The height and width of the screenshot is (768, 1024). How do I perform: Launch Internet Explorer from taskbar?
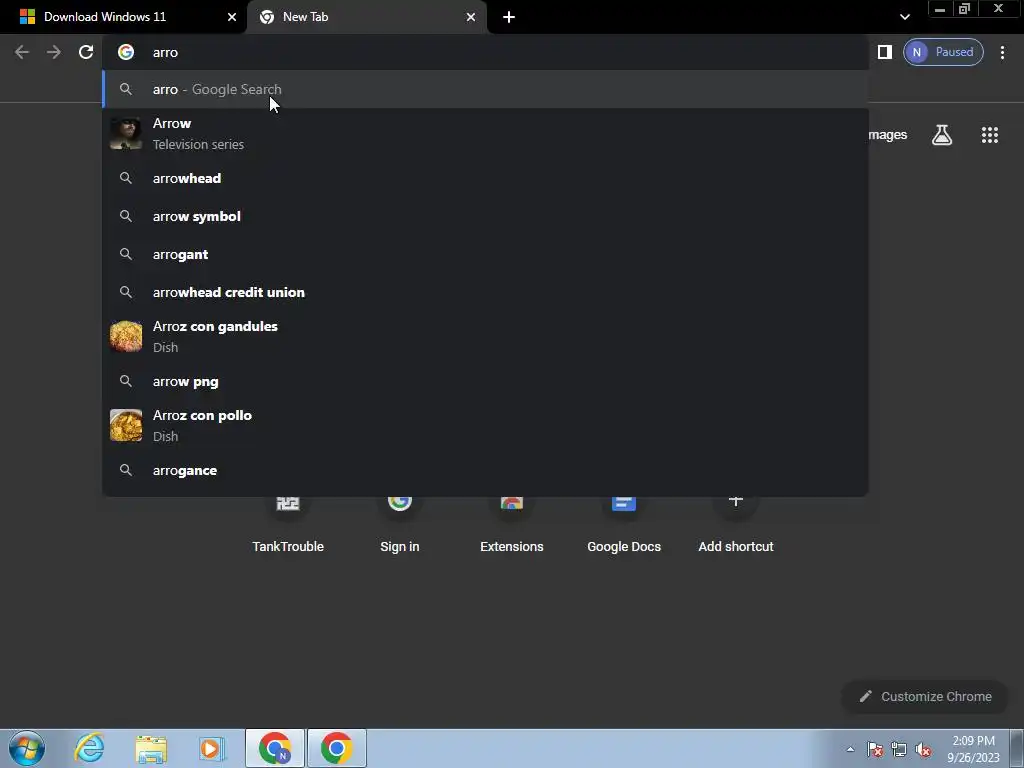(89, 748)
